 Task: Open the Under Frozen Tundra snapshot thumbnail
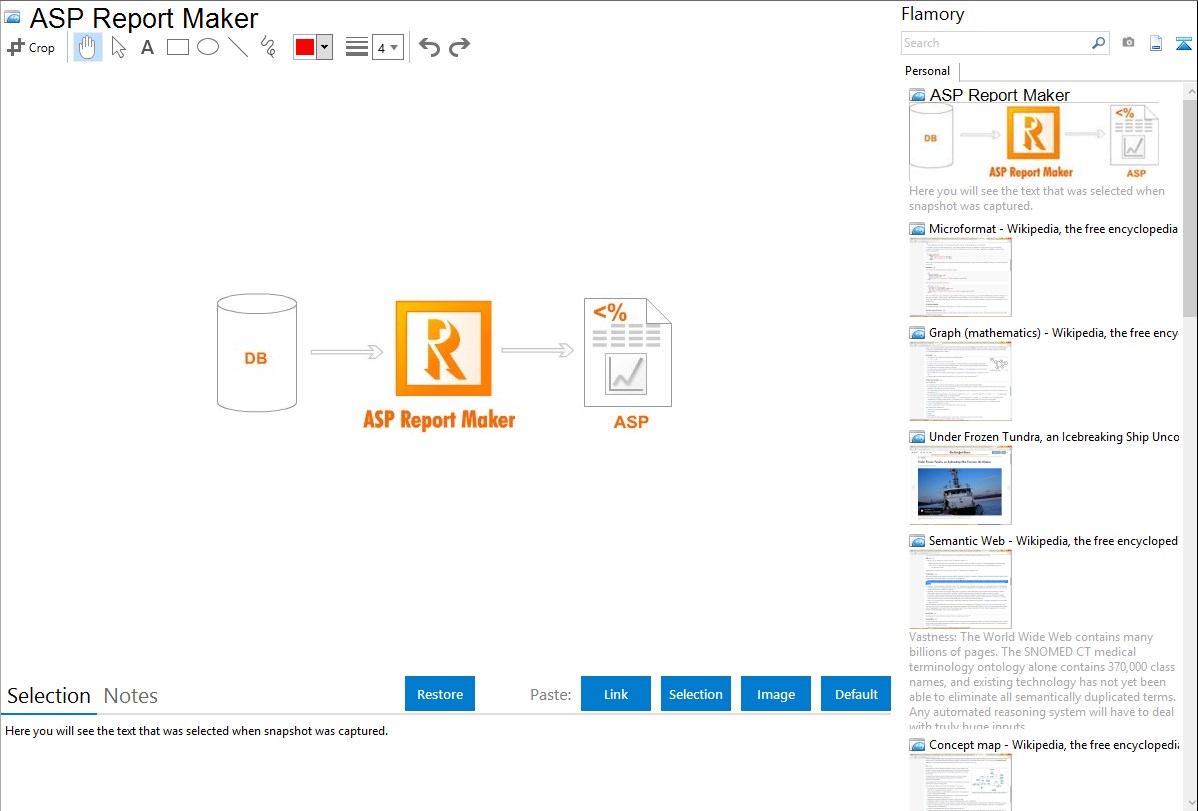[960, 485]
